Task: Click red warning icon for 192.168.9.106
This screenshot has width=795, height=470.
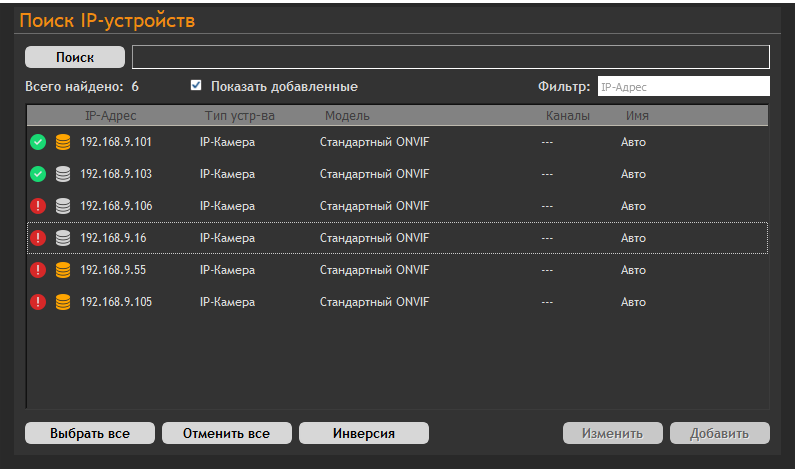Action: point(38,206)
